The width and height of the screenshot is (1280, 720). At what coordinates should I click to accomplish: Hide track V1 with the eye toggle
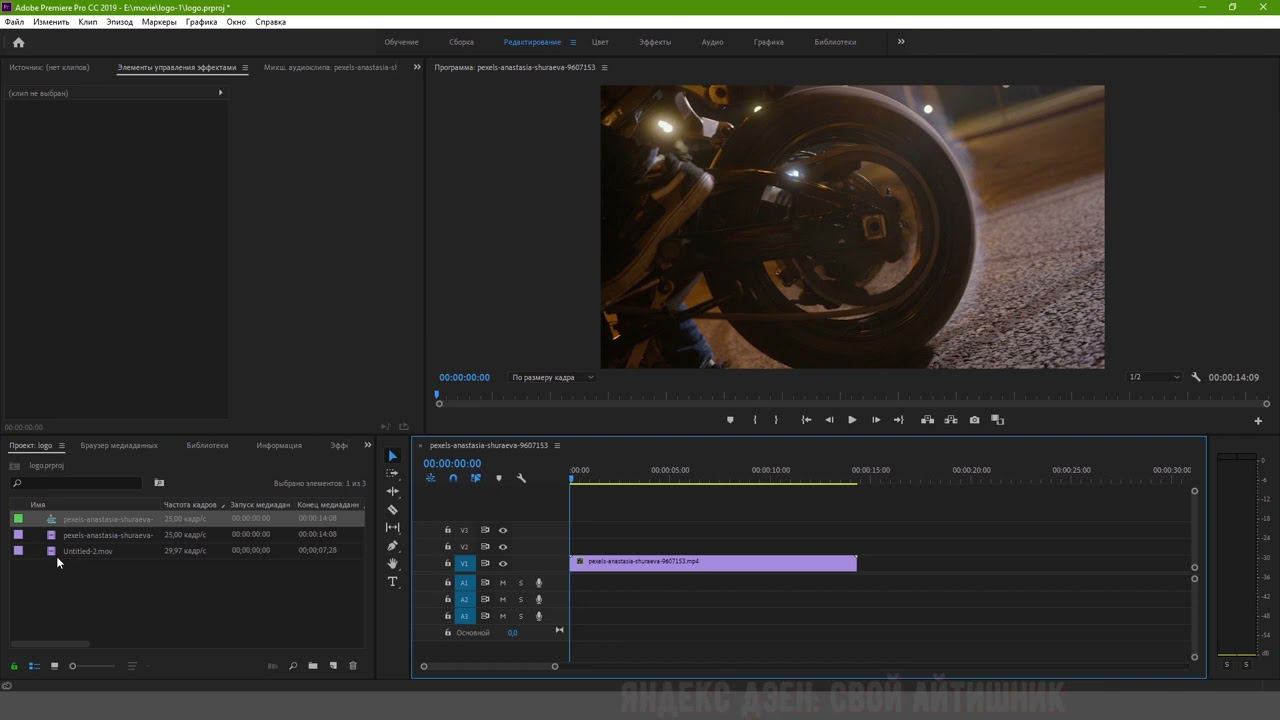(x=503, y=564)
